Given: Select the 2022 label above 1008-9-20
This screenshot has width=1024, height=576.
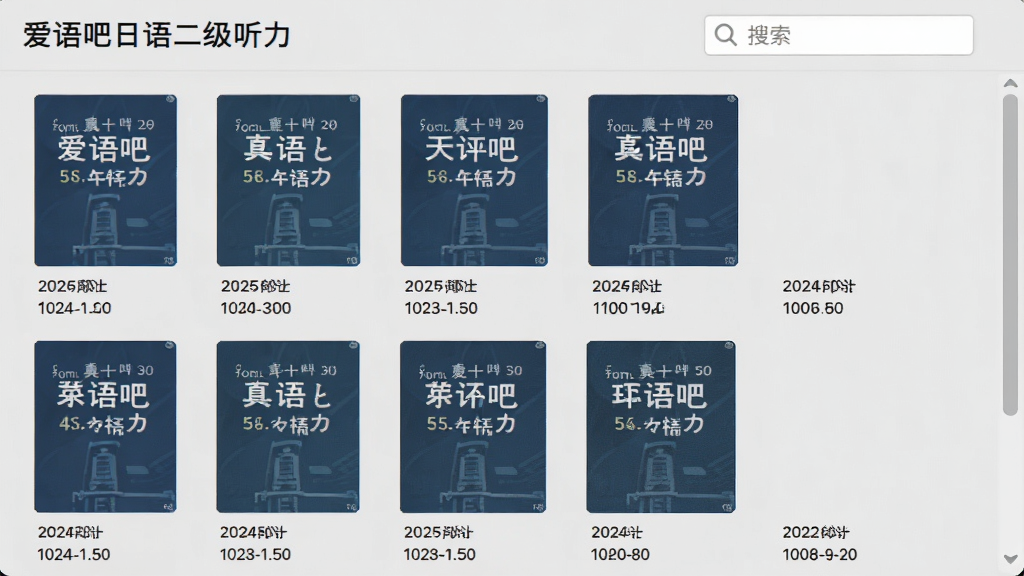Looking at the screenshot, I should point(816,532).
